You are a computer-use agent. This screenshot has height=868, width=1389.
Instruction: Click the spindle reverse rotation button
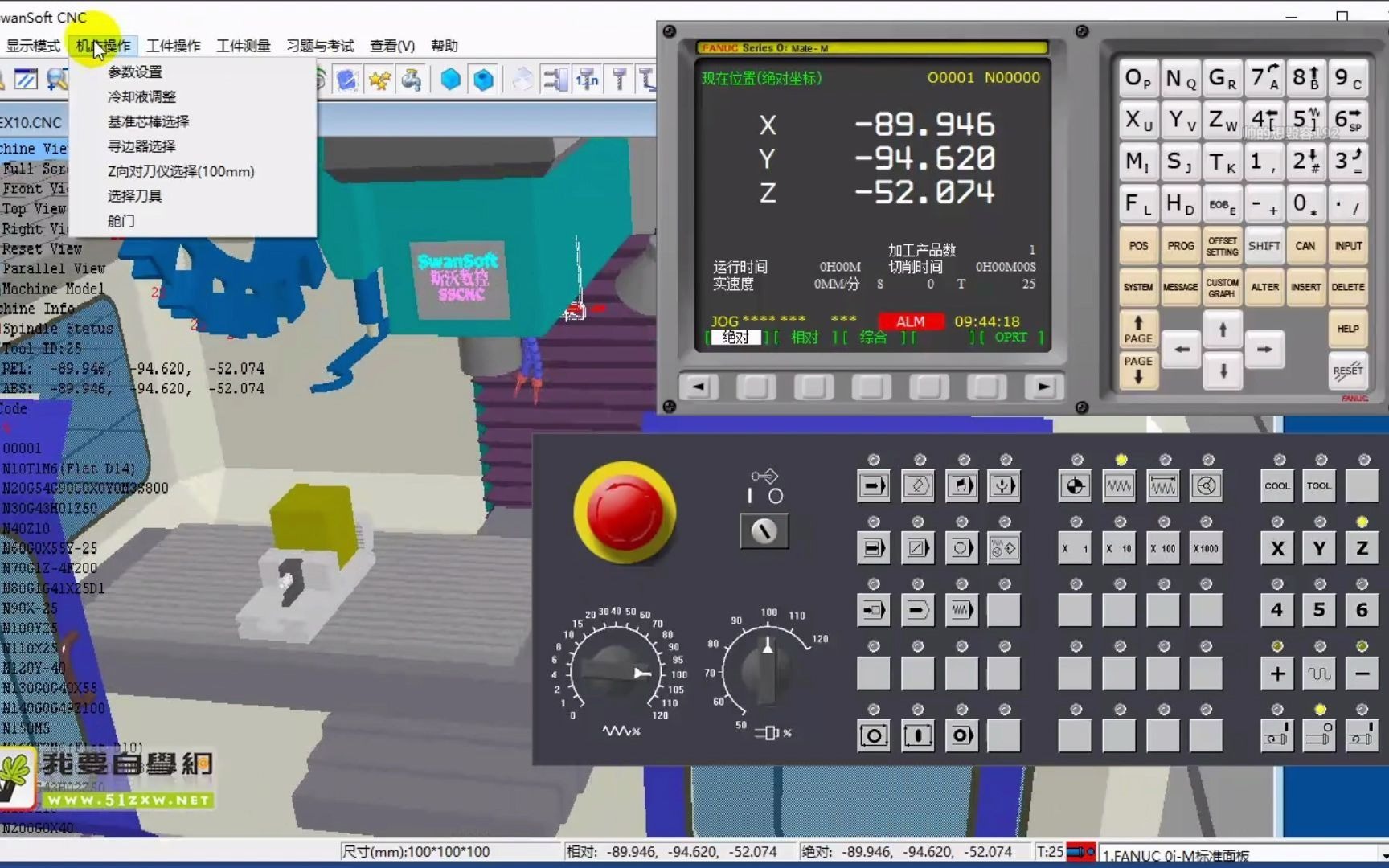1362,735
